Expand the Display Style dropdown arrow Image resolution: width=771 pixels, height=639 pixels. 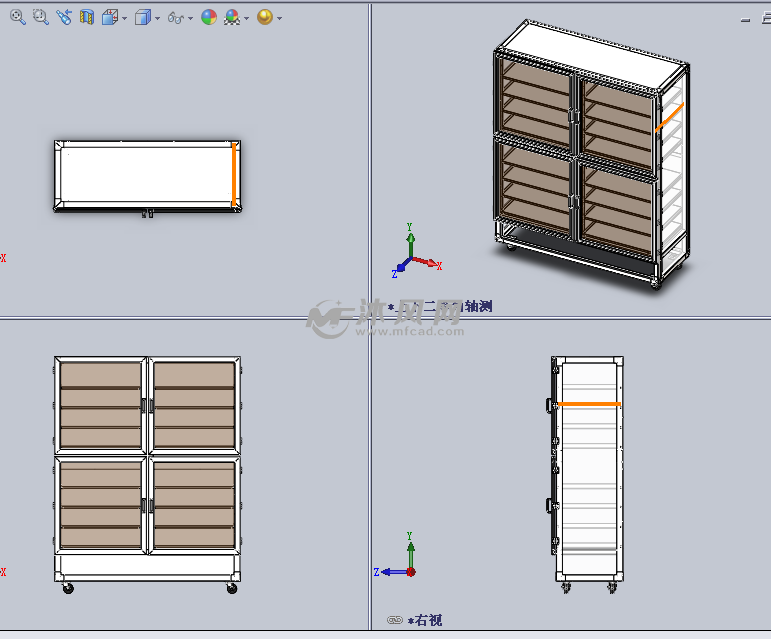click(156, 18)
